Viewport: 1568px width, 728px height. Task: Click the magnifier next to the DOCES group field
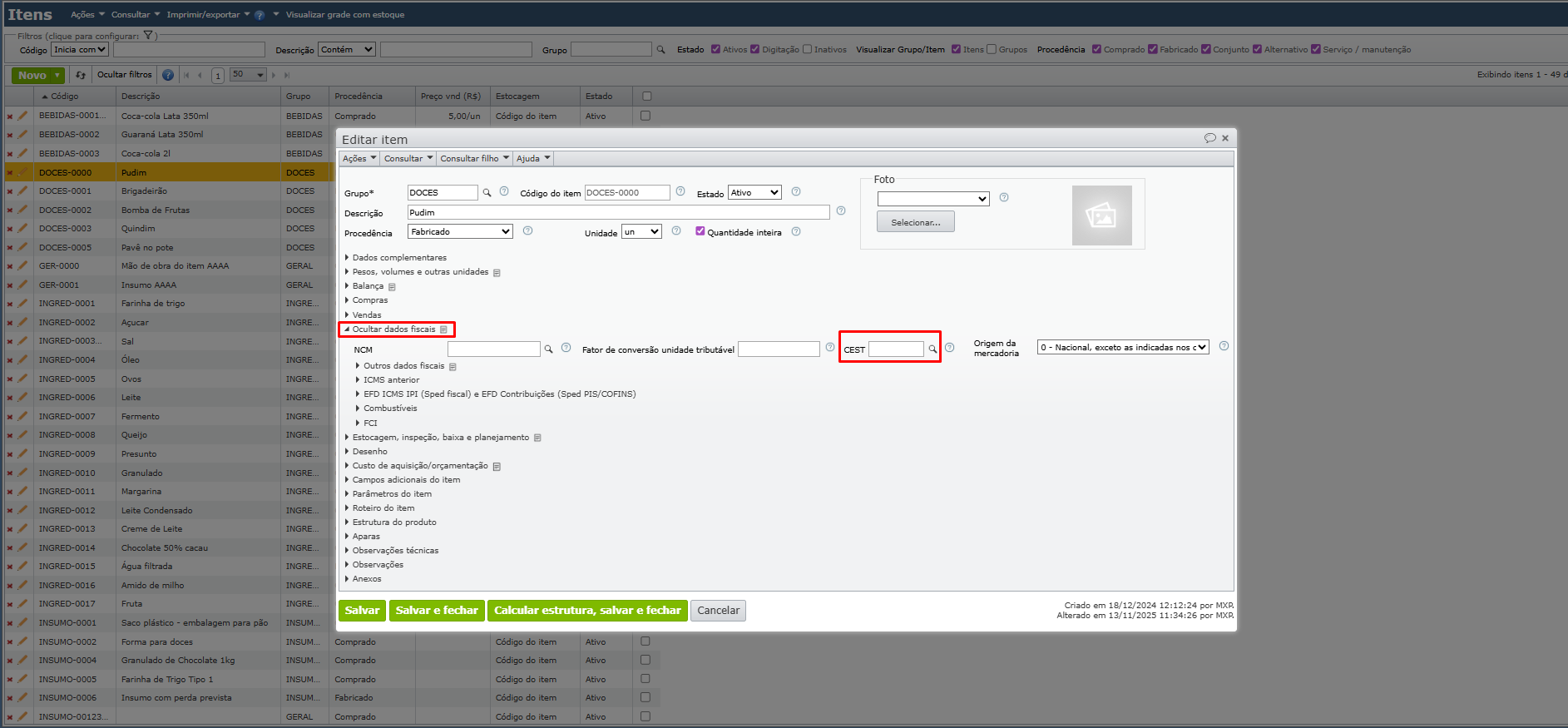(x=487, y=193)
